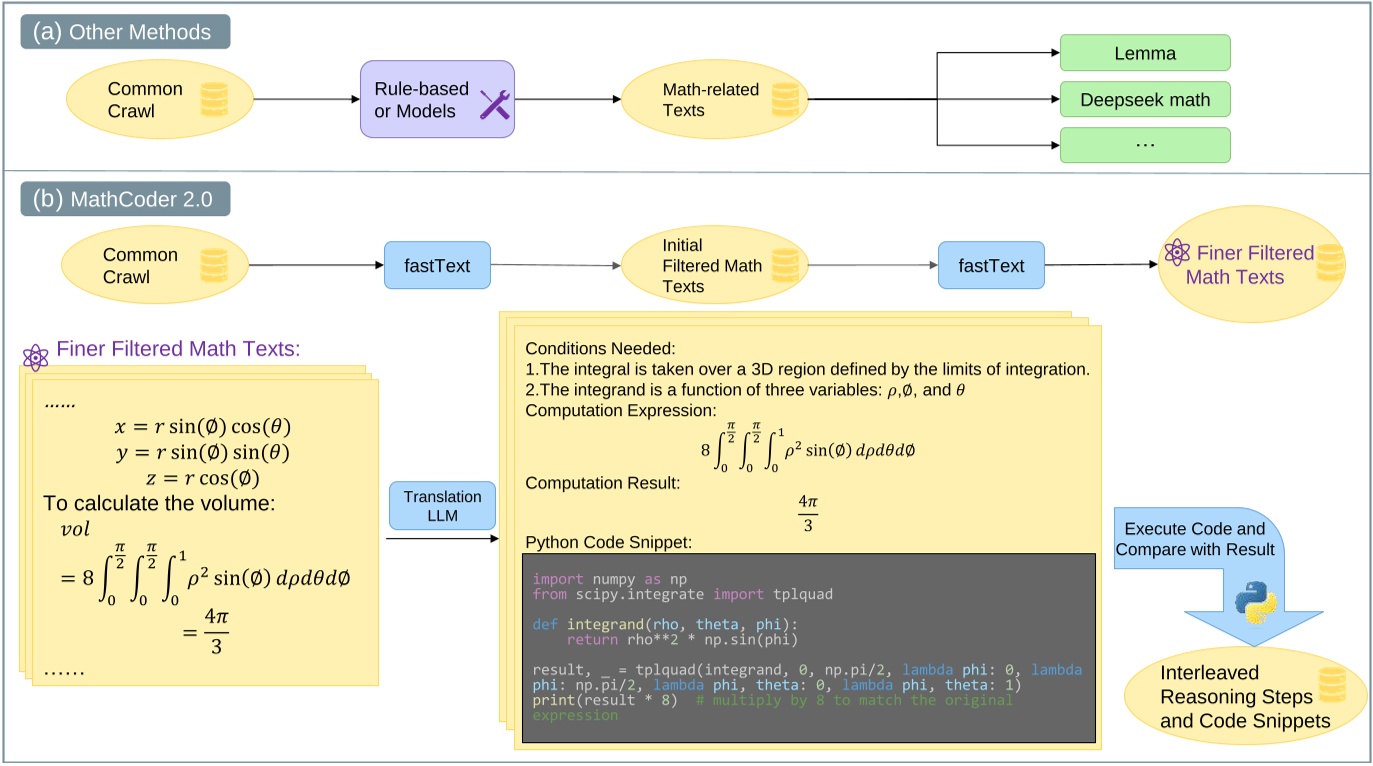Click the atom icon inside the Finer Filtered Math Texts oval

coord(1177,254)
